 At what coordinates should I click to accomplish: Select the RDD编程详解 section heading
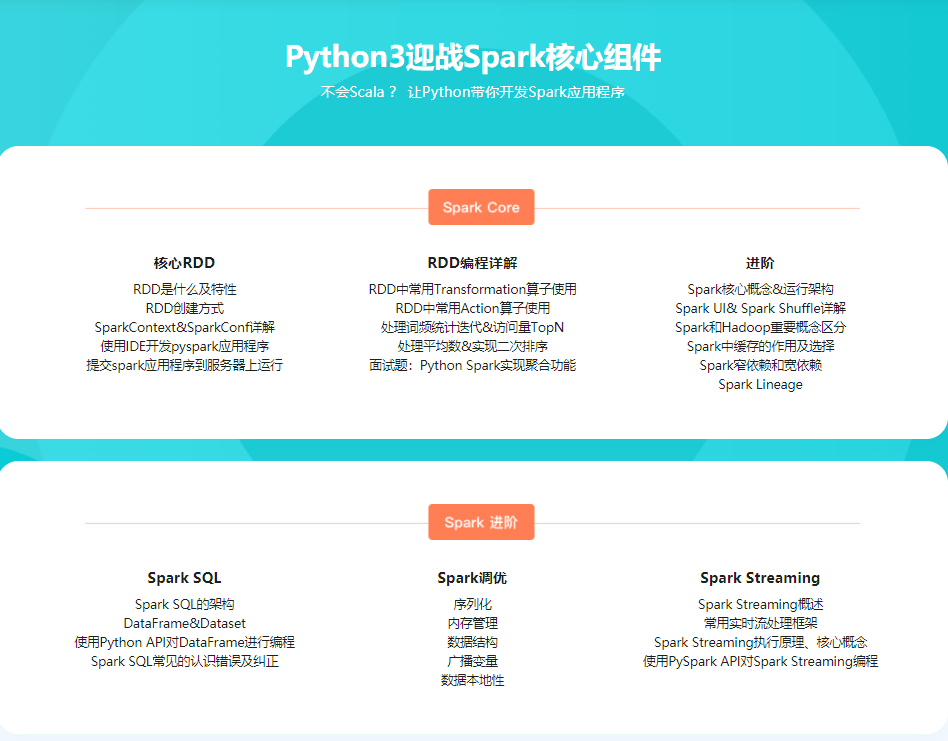point(472,263)
